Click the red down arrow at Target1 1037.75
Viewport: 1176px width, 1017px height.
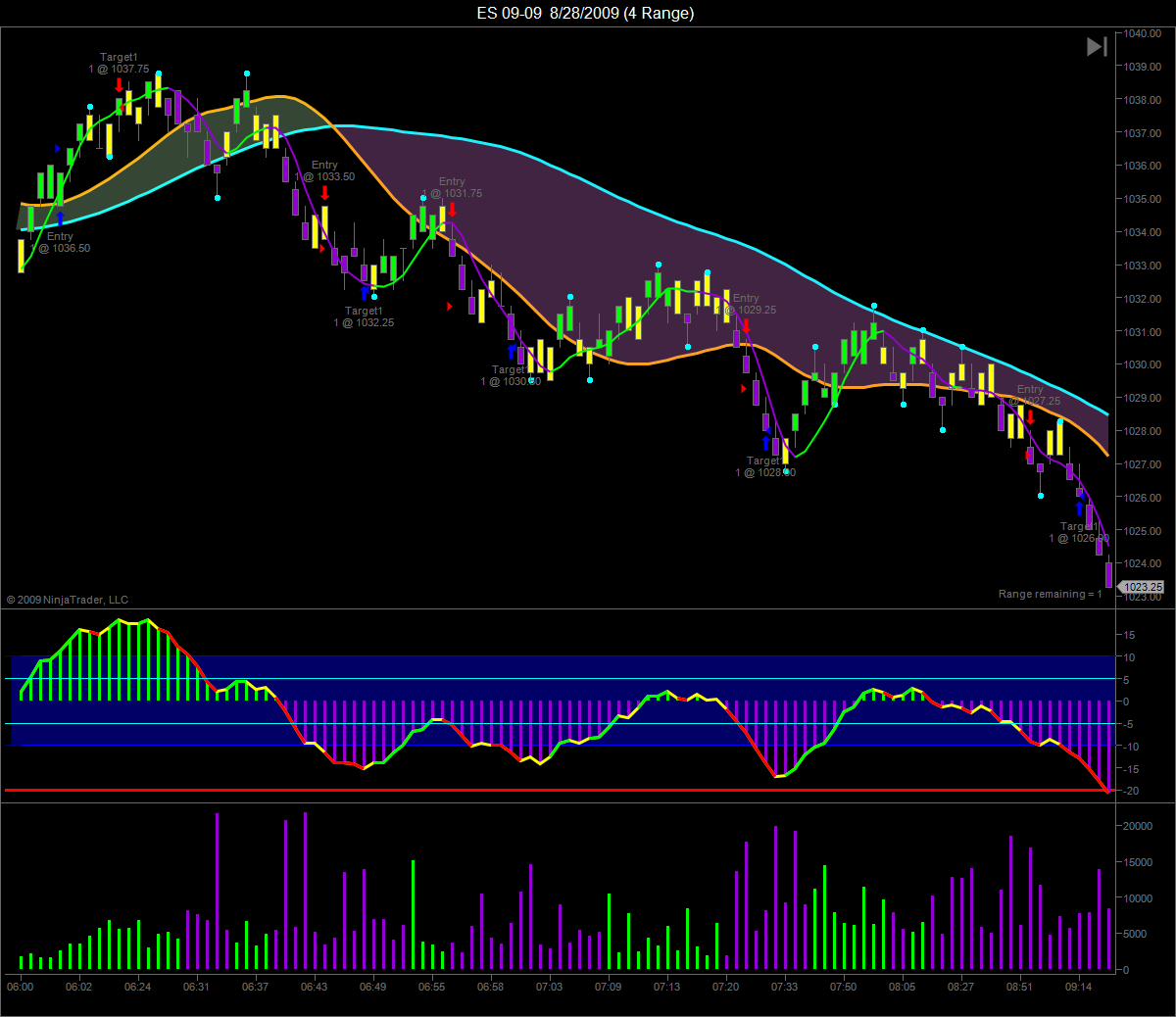tap(119, 84)
